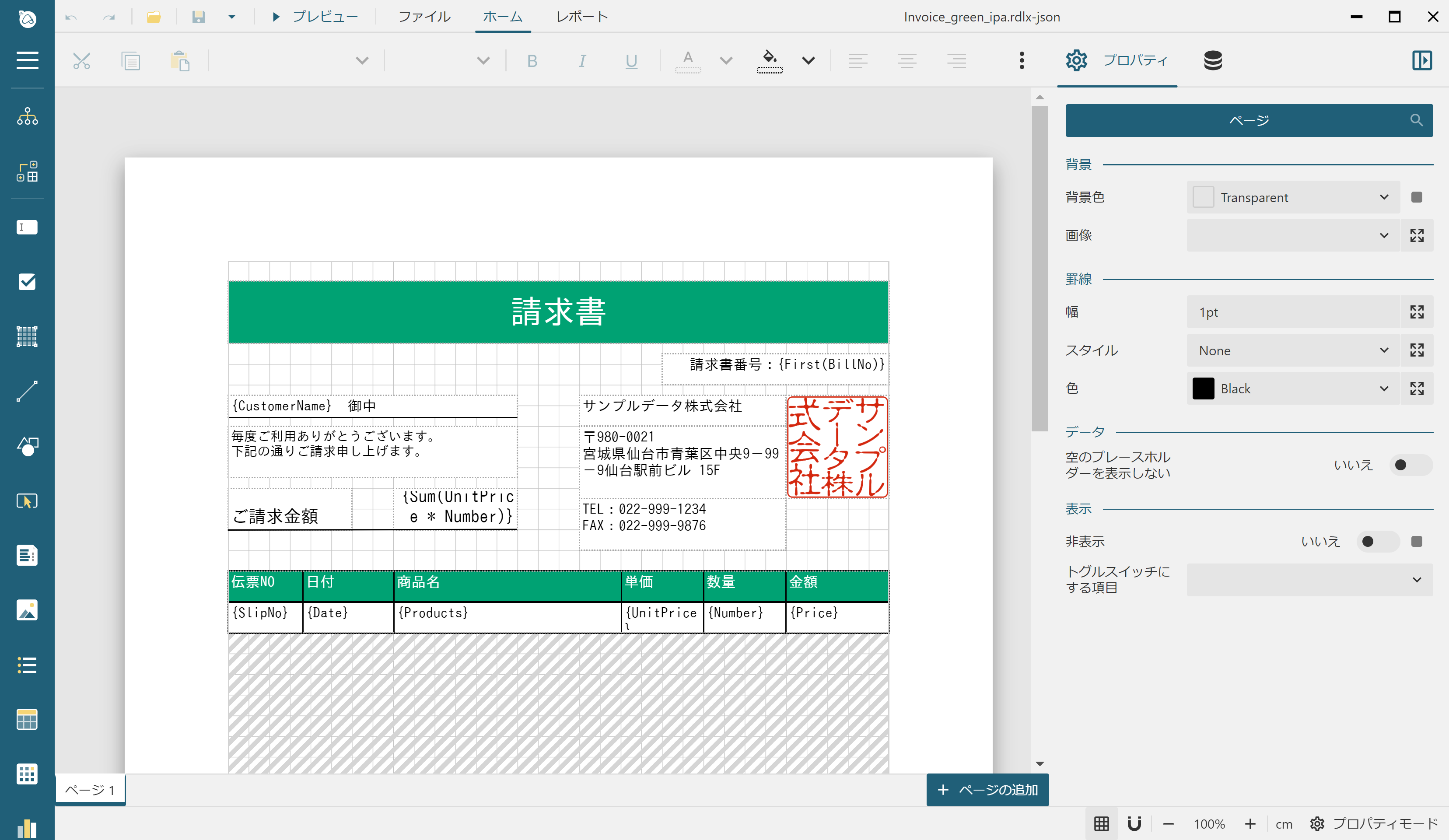This screenshot has width=1449, height=840.
Task: Zoom out with minus button
Action: 1168,824
